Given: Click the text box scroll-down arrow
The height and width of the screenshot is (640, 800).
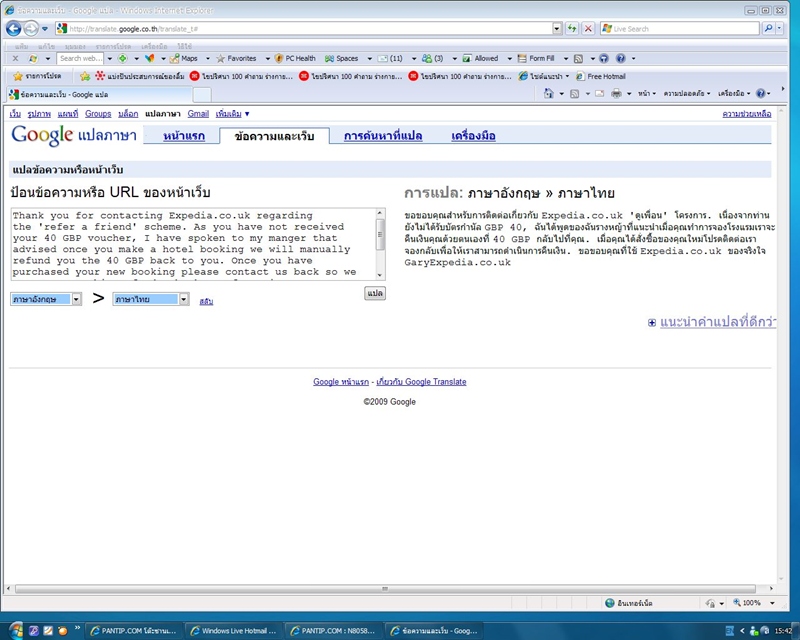Looking at the screenshot, I should click(x=380, y=275).
